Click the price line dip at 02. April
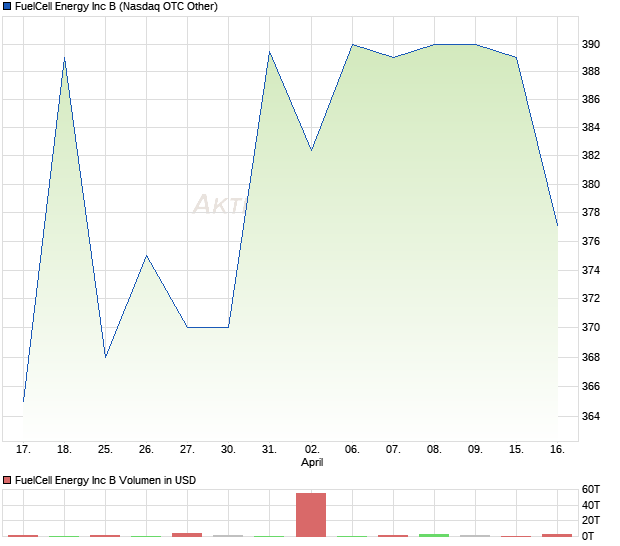This screenshot has width=620, height=546. 312,150
